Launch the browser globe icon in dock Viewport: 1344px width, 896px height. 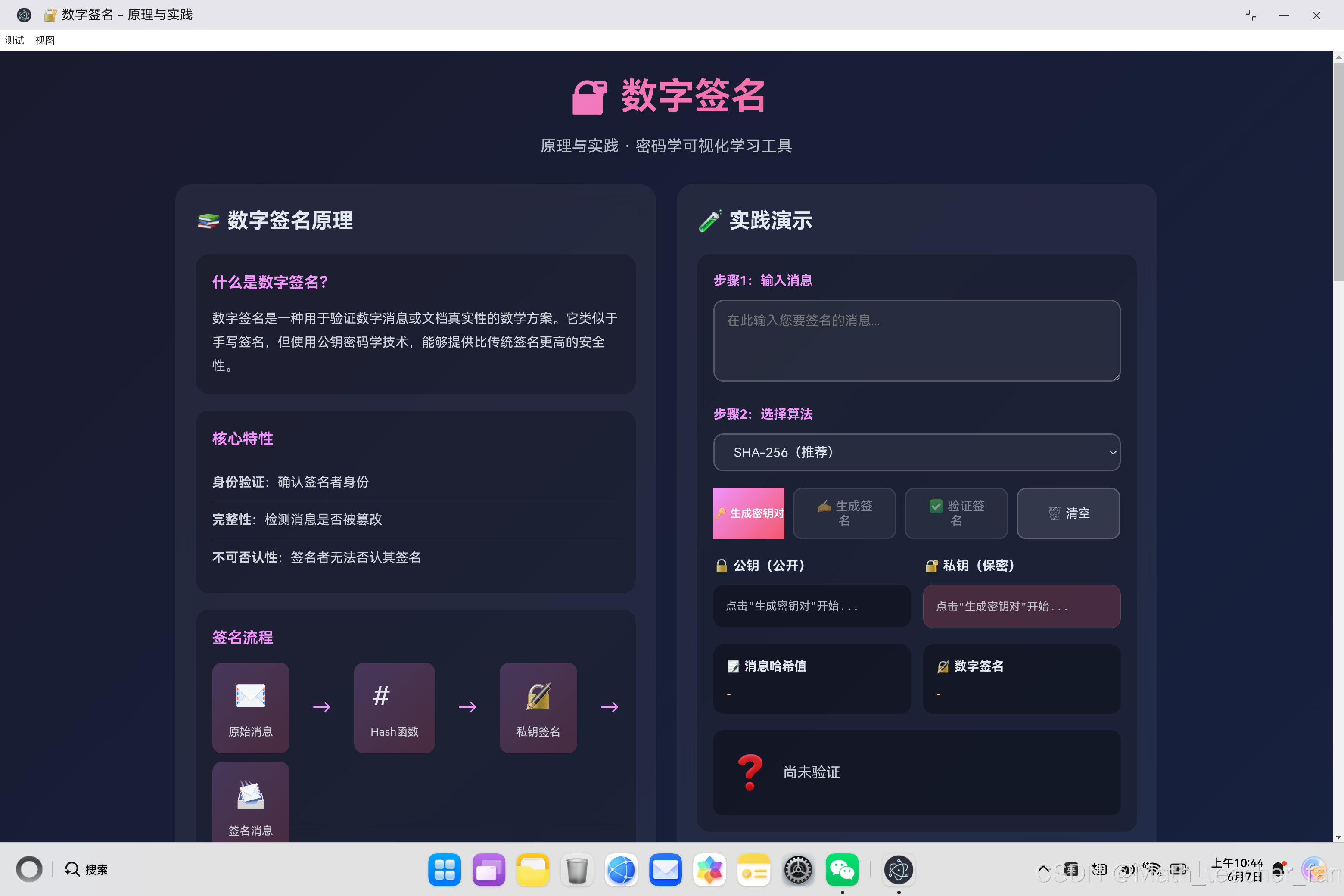tap(621, 870)
